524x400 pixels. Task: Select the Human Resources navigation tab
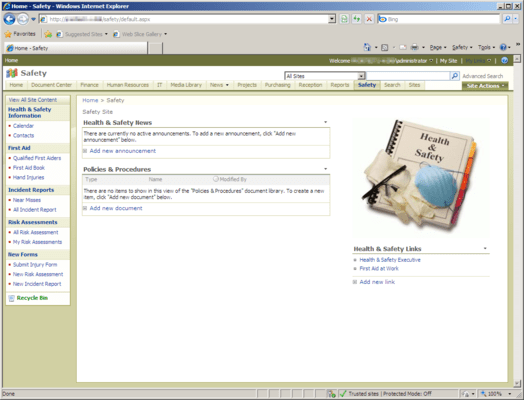point(128,85)
